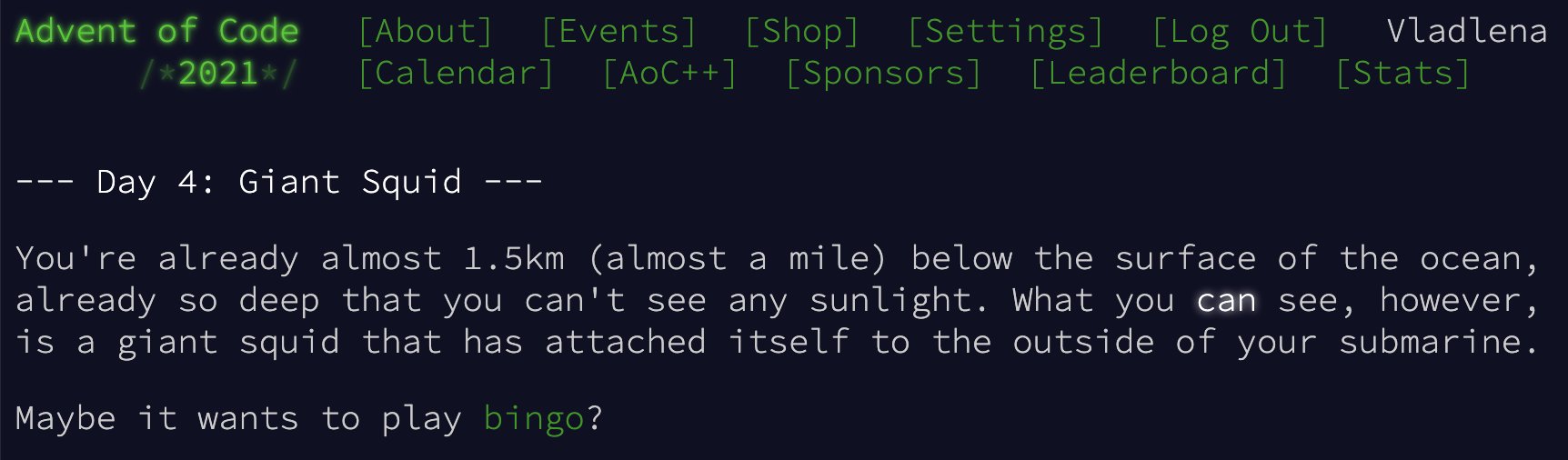
Task: Click the "Maybe it wants to play" text
Action: coord(238,419)
